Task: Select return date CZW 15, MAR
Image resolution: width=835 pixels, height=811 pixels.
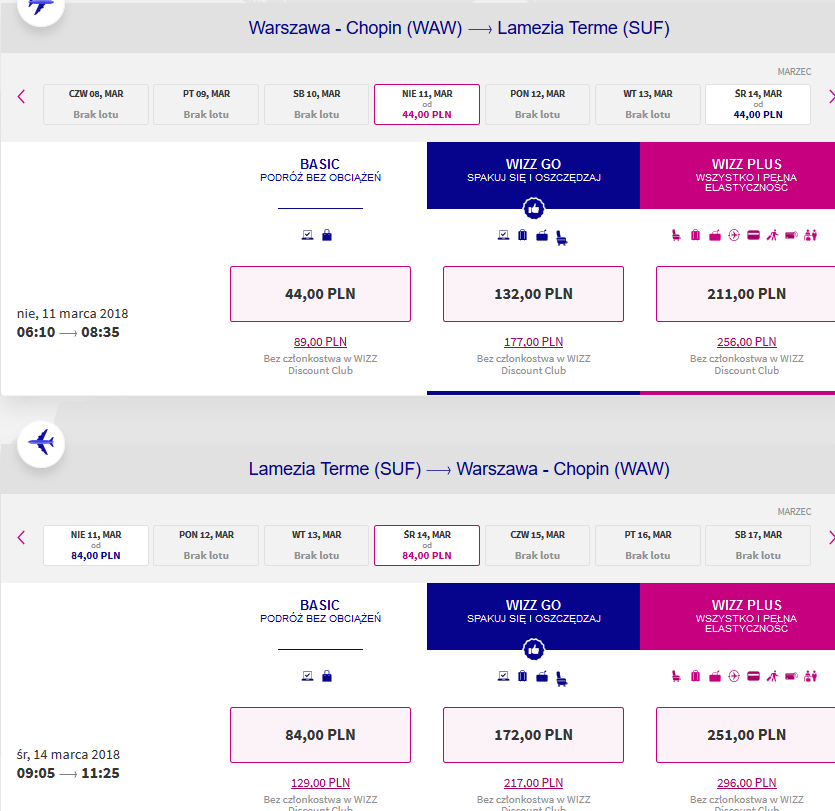Action: click(x=537, y=545)
